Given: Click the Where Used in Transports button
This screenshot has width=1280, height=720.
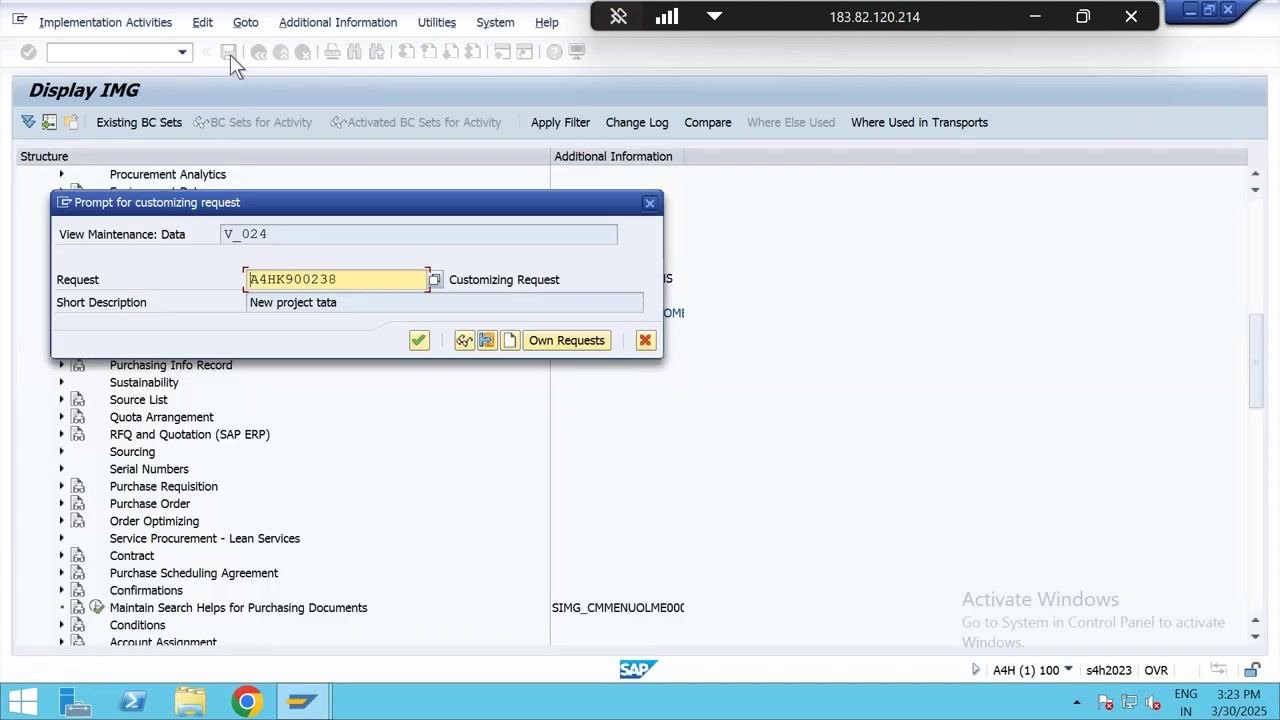Looking at the screenshot, I should (x=919, y=122).
